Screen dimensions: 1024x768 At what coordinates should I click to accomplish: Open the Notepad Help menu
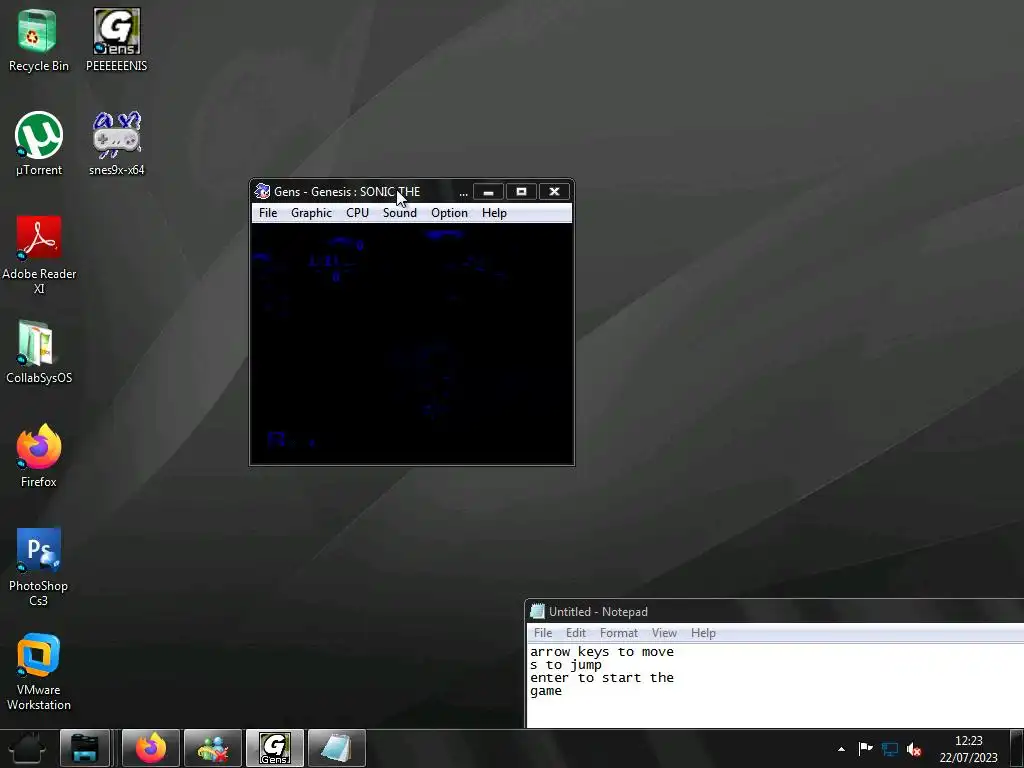click(703, 633)
